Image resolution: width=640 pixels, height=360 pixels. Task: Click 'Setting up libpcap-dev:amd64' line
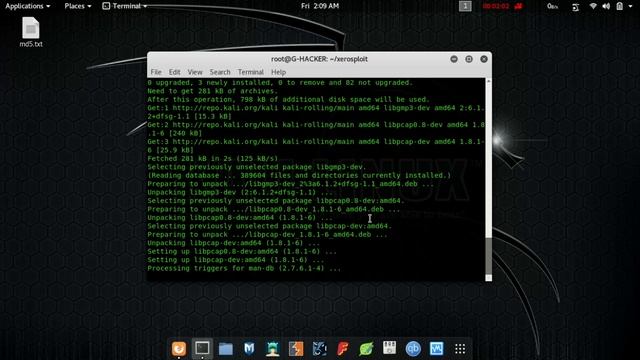click(236, 260)
